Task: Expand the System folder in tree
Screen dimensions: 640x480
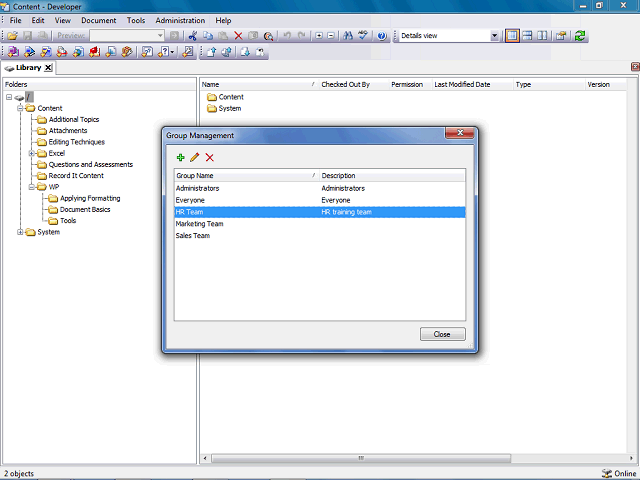Action: (20, 232)
